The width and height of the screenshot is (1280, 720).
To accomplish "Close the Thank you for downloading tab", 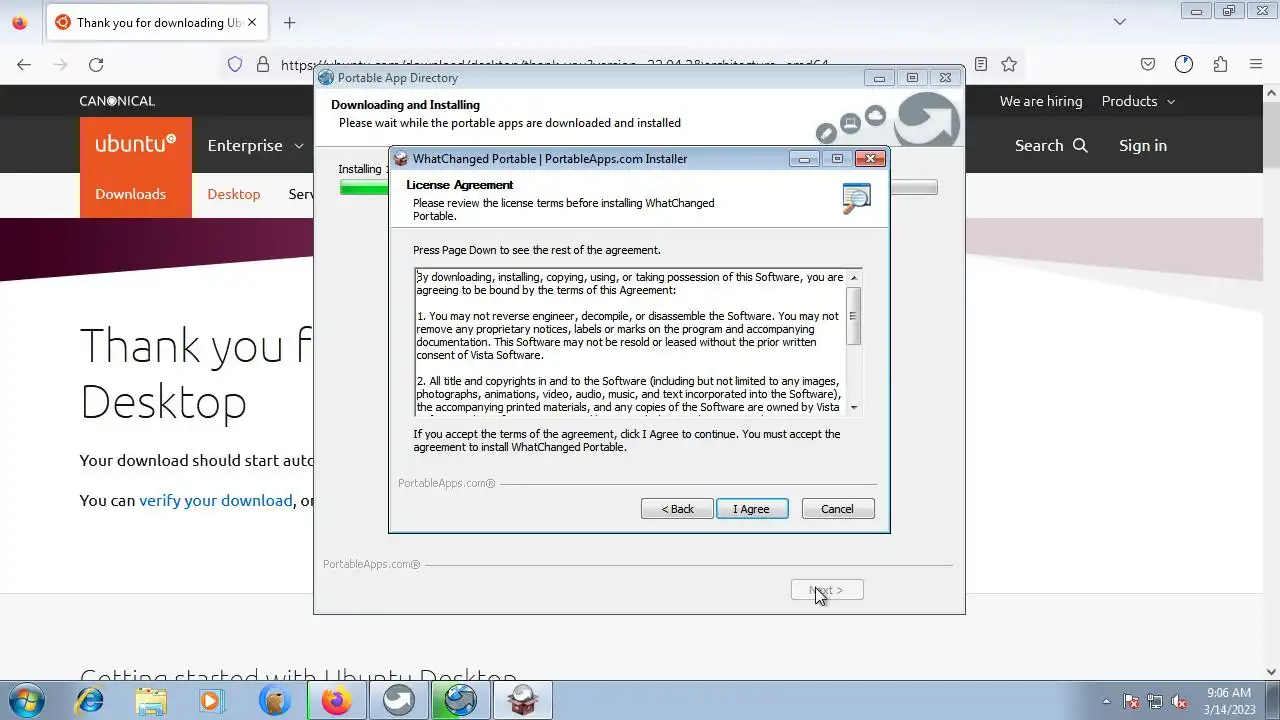I will pyautogui.click(x=252, y=22).
